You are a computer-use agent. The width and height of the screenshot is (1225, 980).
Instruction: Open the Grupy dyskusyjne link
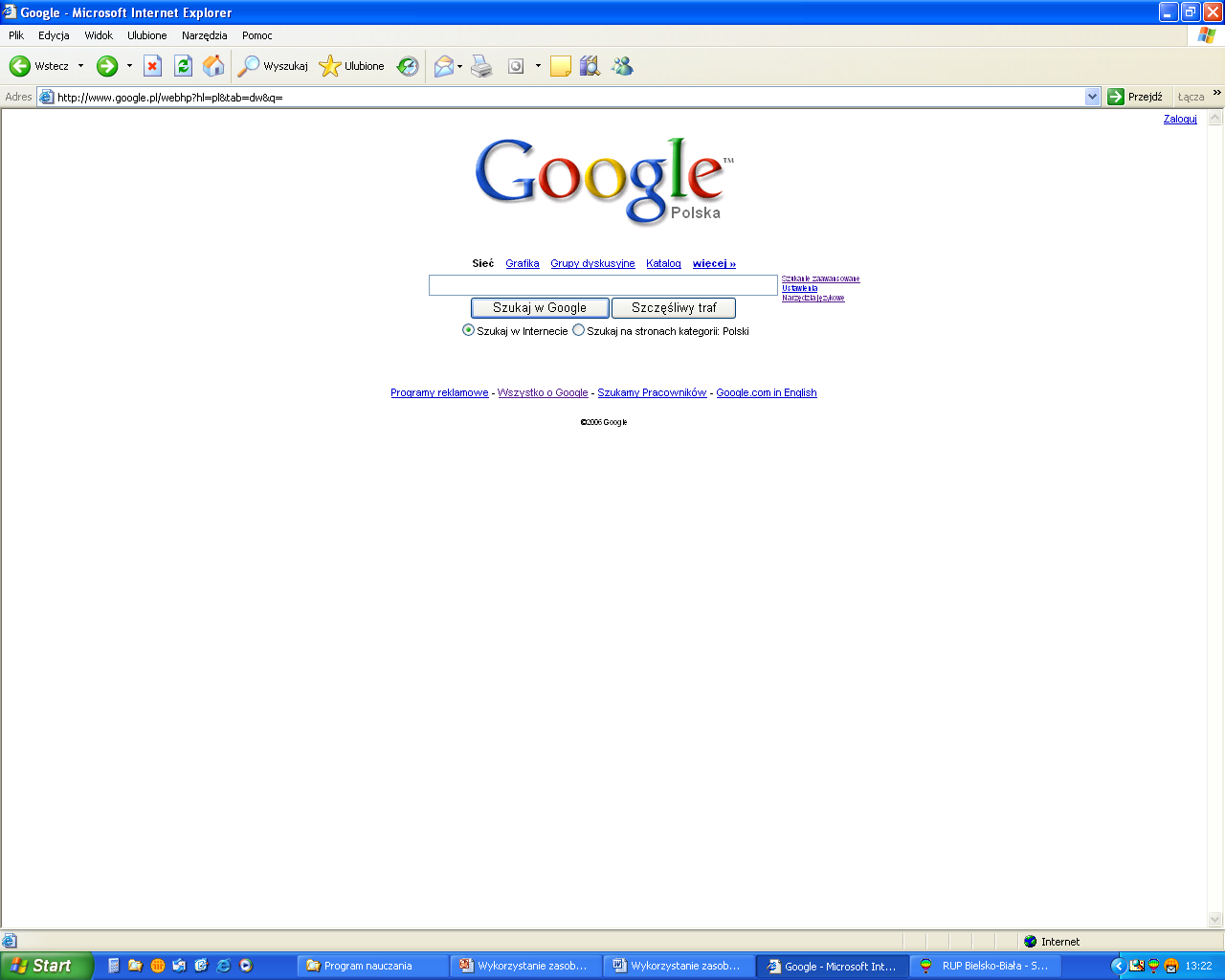tap(592, 264)
